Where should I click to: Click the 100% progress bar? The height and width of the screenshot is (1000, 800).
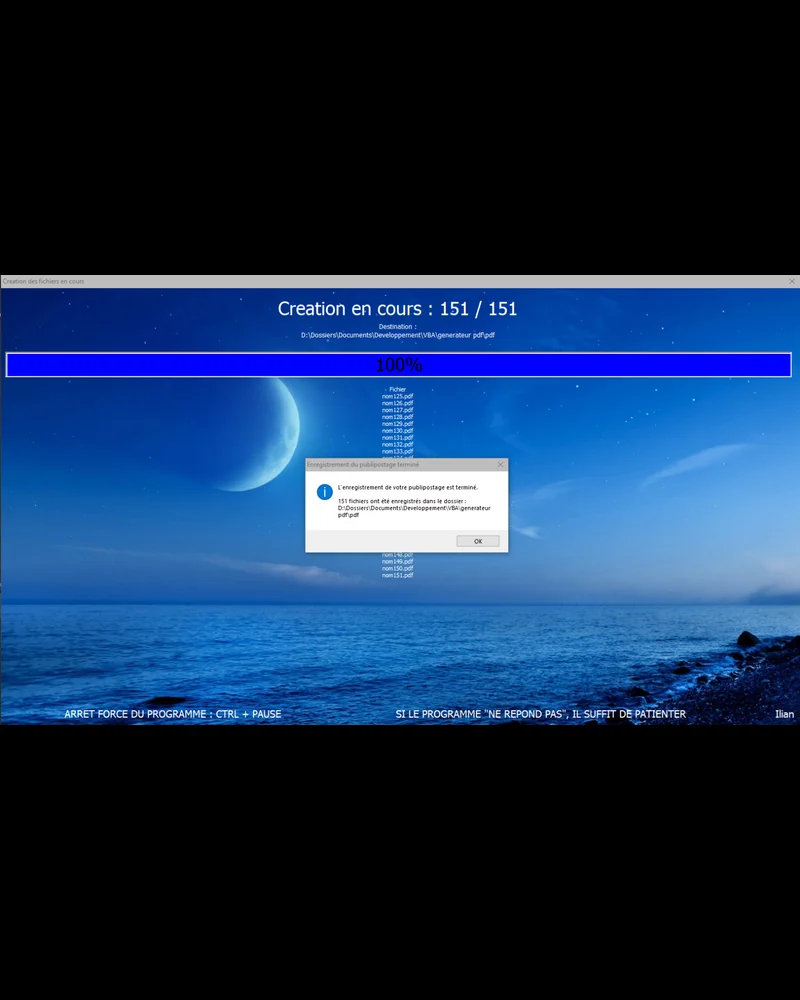[398, 364]
